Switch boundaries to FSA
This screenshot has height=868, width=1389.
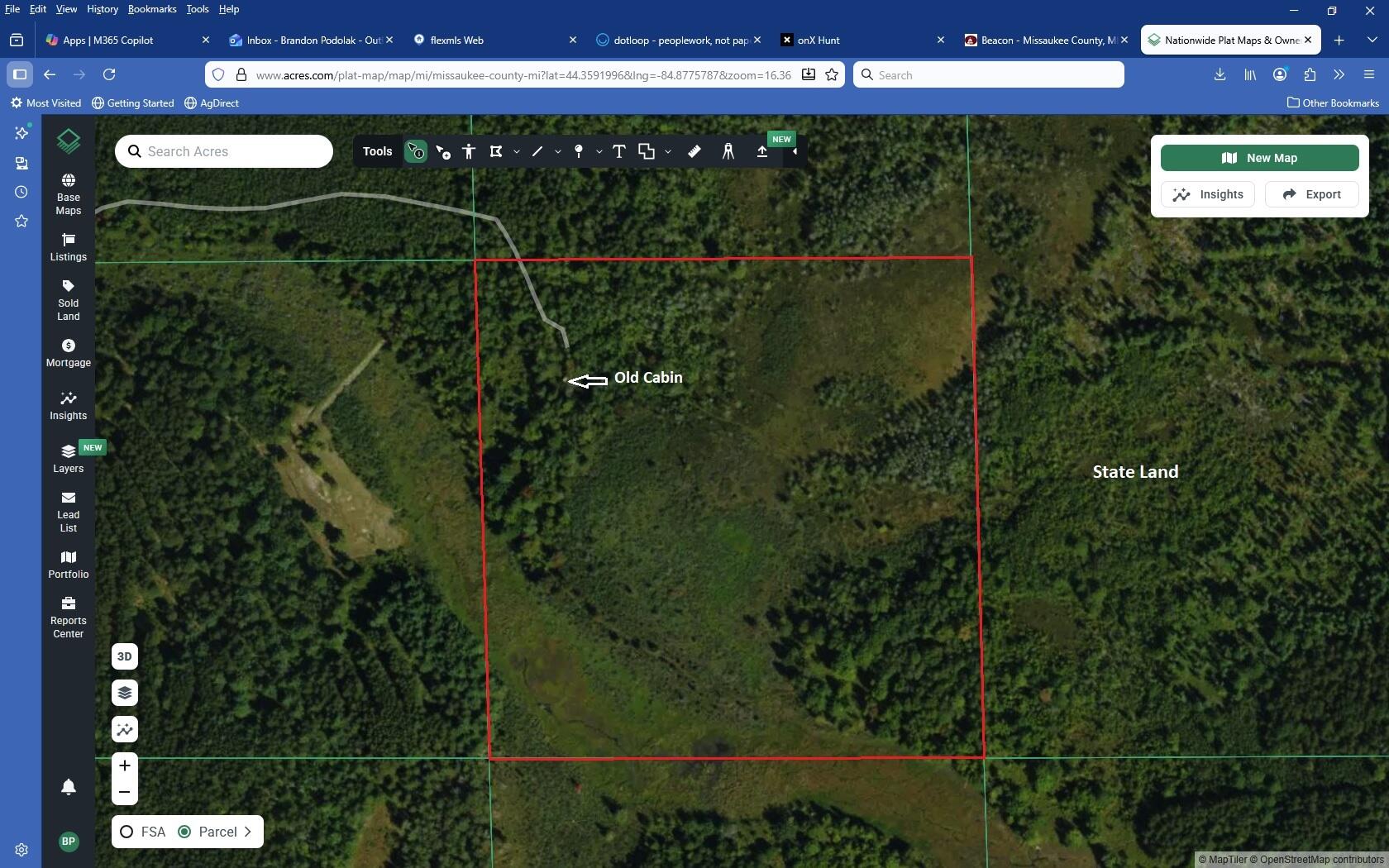click(126, 832)
